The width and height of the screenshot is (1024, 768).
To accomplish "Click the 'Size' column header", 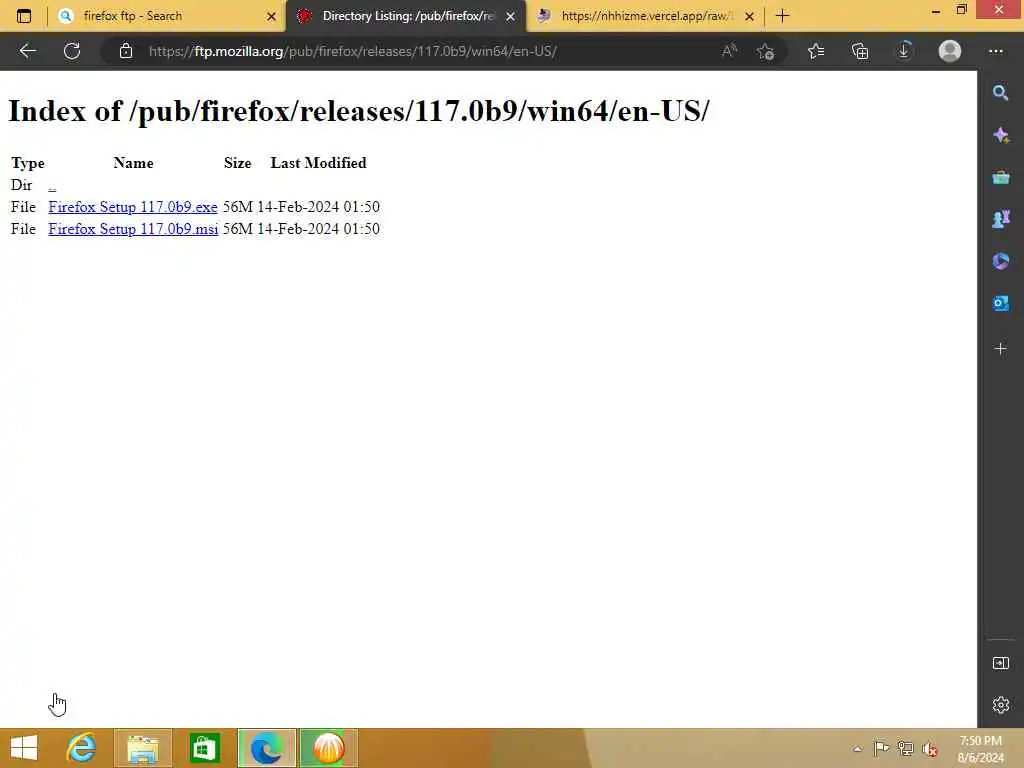I will point(238,163).
